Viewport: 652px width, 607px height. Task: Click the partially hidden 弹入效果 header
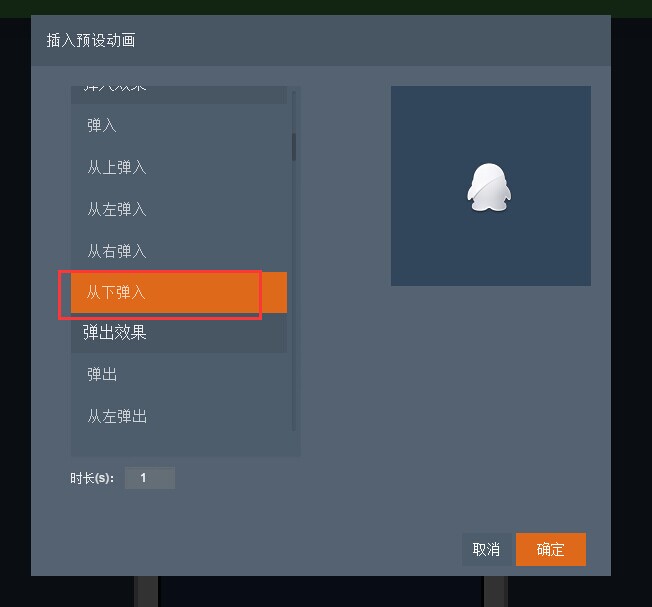179,94
